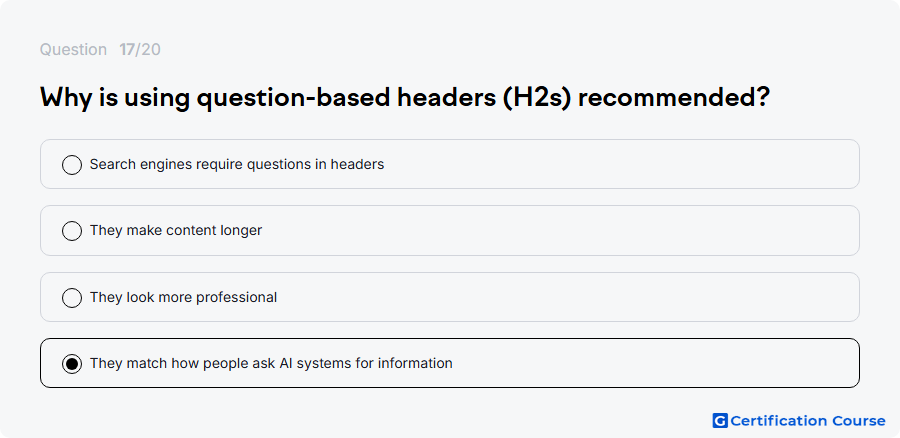The height and width of the screenshot is (438, 900).
Task: Click the 'They look more professional' answer text
Action: coord(183,297)
